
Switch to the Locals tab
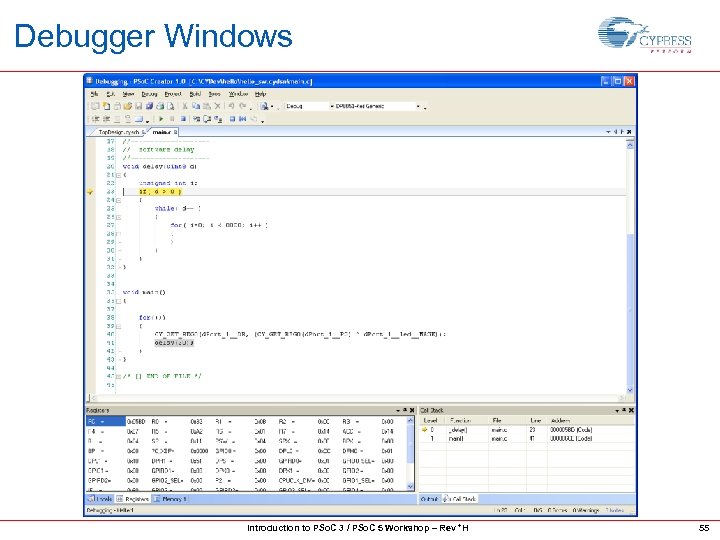(x=101, y=499)
